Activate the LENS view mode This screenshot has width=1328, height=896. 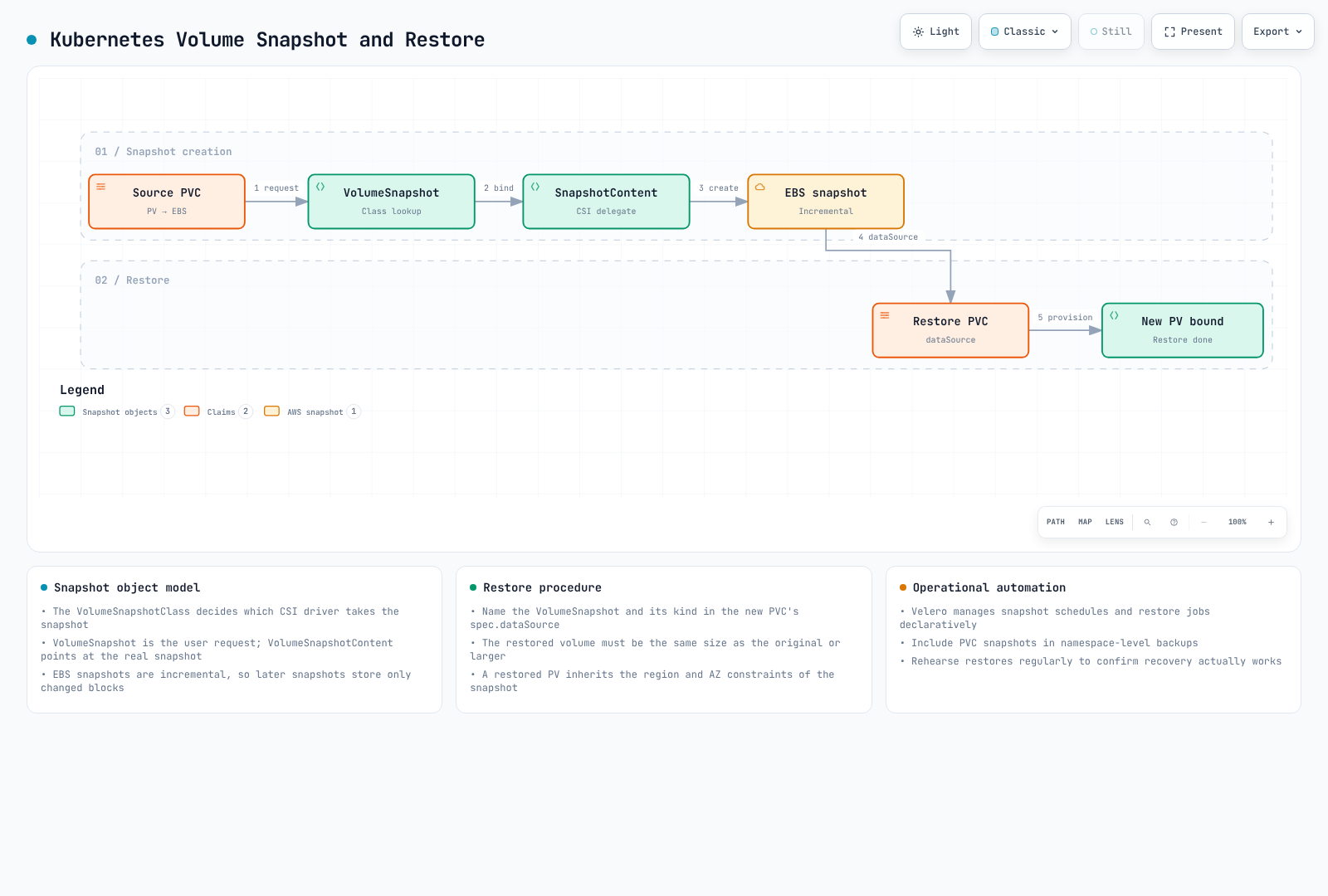[x=1114, y=523]
